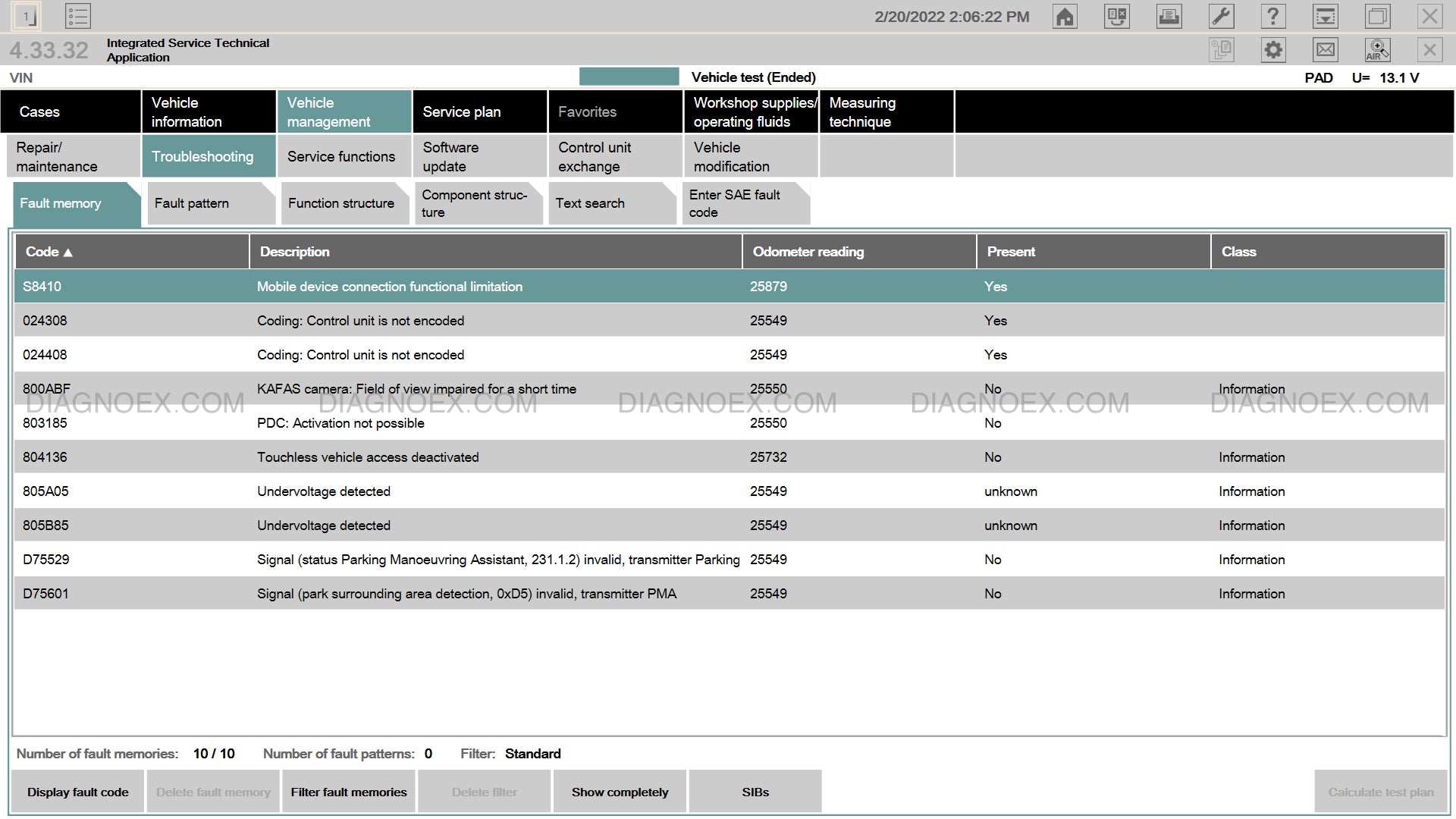Select fault row 024308
The image size is (1456, 819).
pyautogui.click(x=730, y=321)
